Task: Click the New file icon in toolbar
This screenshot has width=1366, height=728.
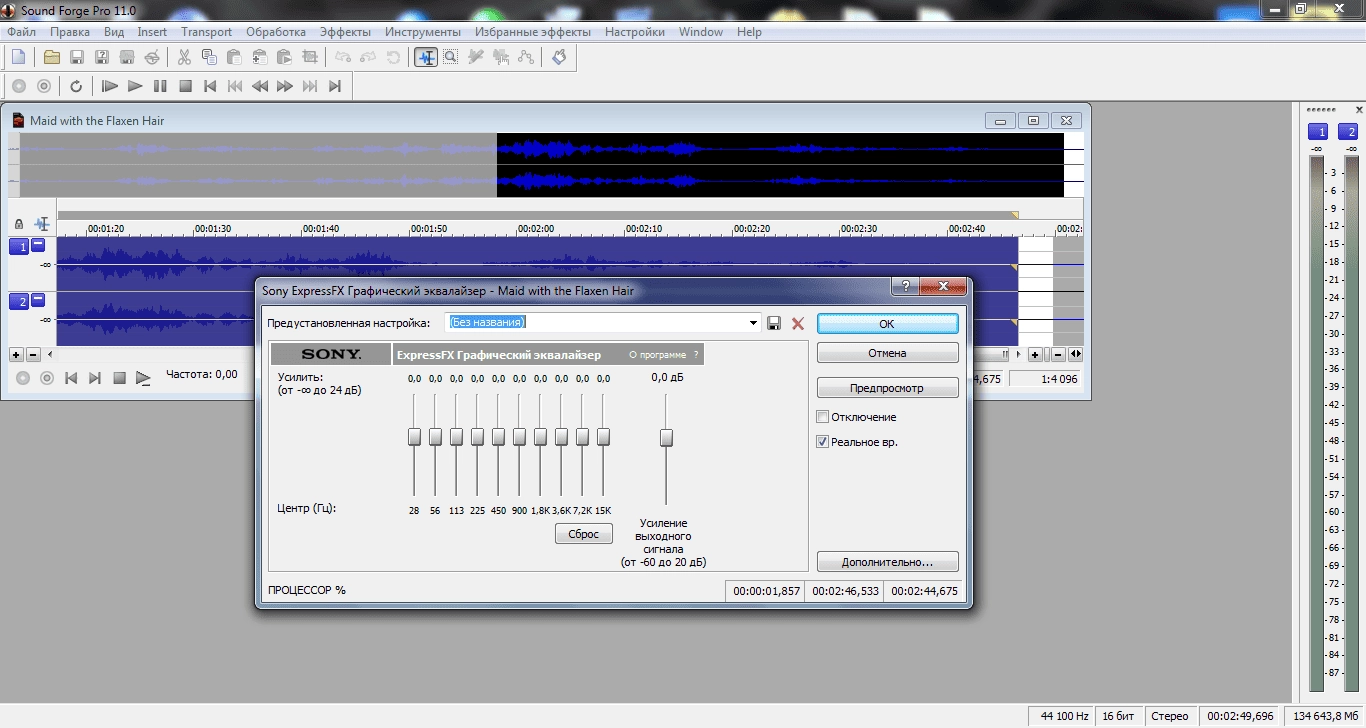Action: [x=18, y=57]
